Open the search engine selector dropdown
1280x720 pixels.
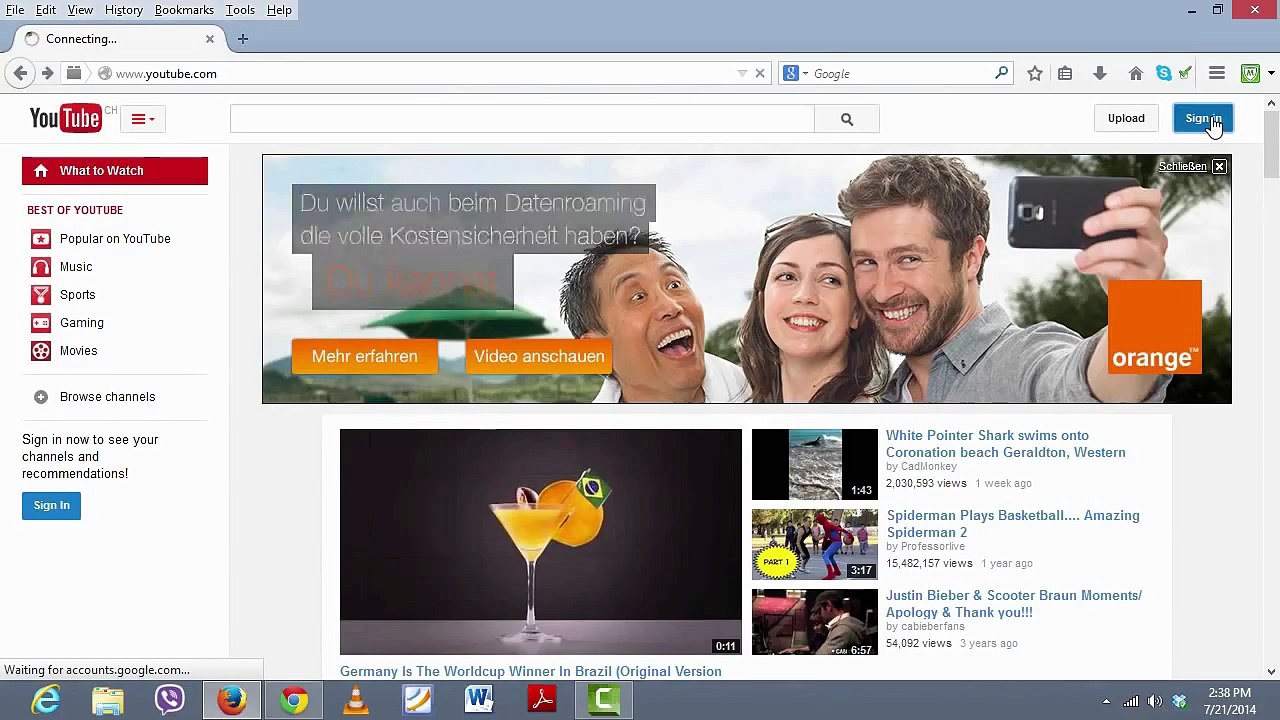796,73
